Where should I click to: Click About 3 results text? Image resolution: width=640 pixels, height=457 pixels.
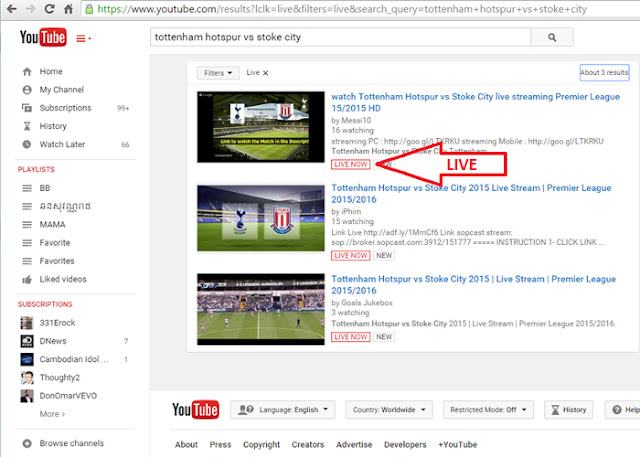[x=604, y=73]
